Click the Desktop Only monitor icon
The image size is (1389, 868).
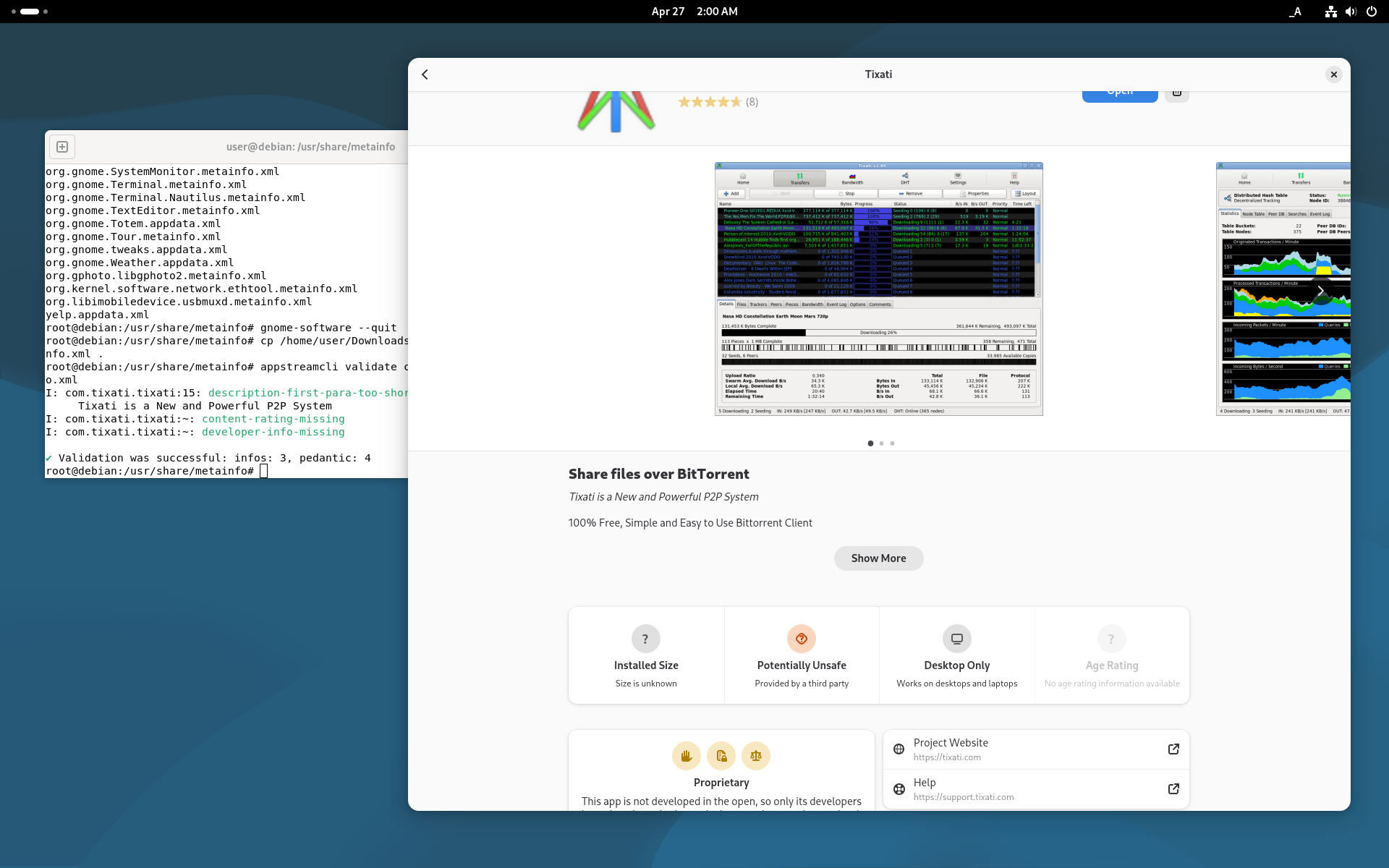(x=957, y=639)
